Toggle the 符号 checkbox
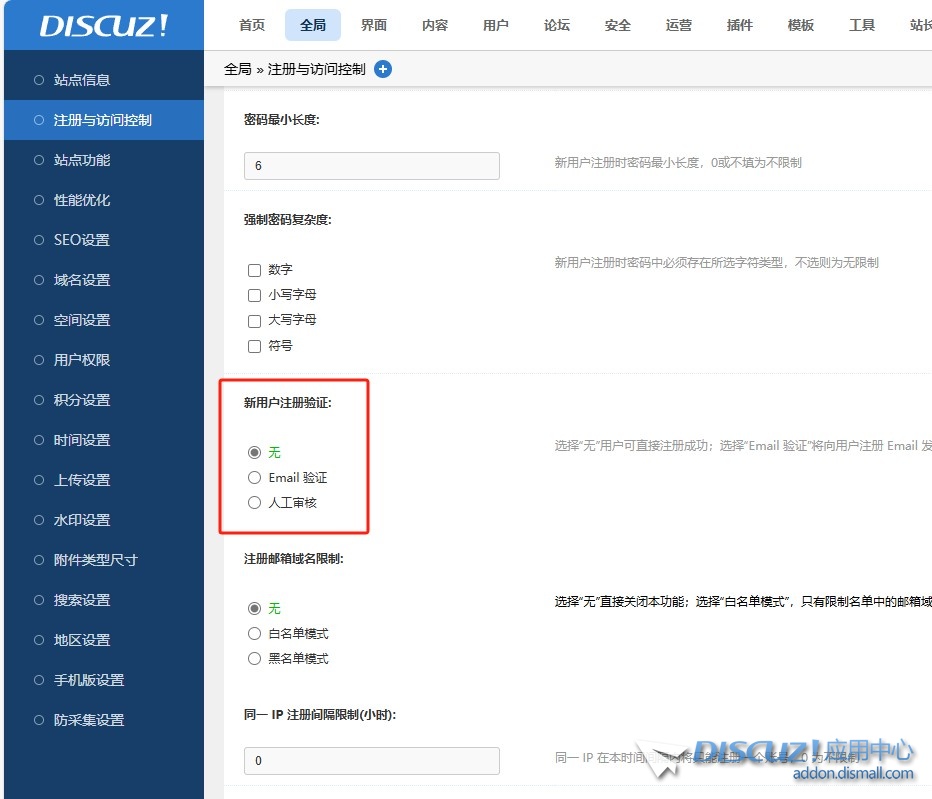This screenshot has height=799, width=932. (x=254, y=346)
